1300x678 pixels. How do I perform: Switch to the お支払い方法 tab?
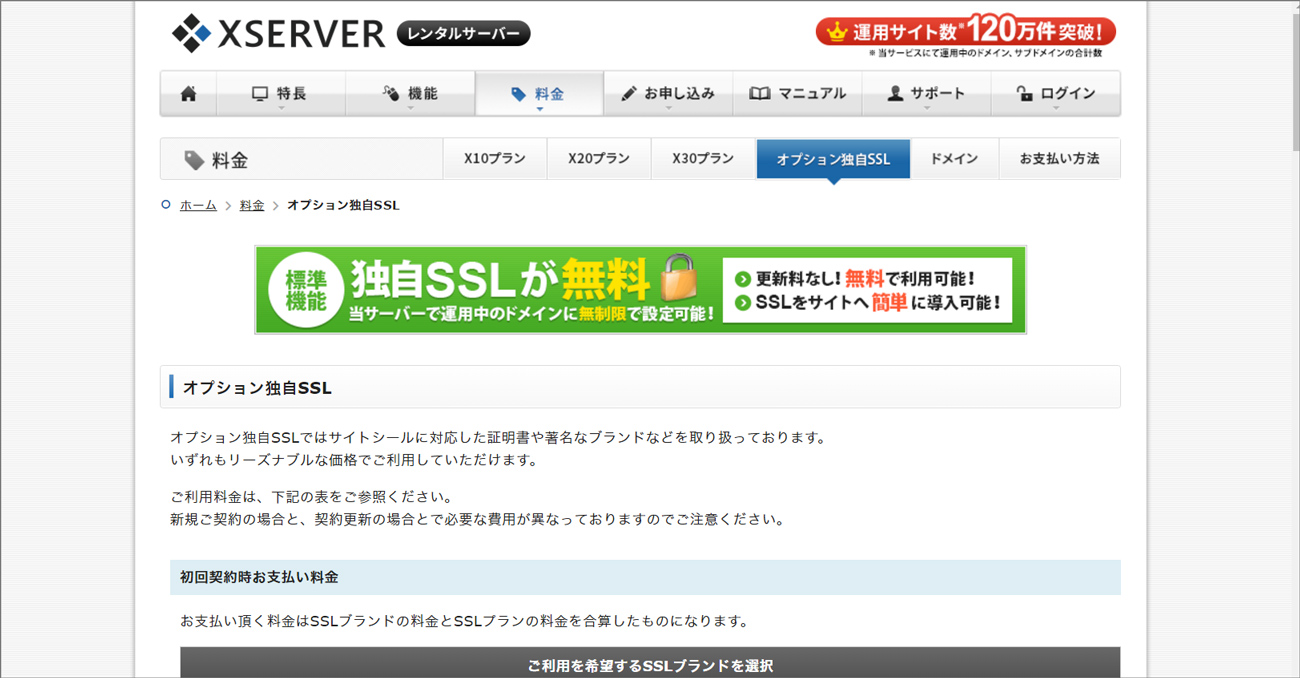(1059, 159)
